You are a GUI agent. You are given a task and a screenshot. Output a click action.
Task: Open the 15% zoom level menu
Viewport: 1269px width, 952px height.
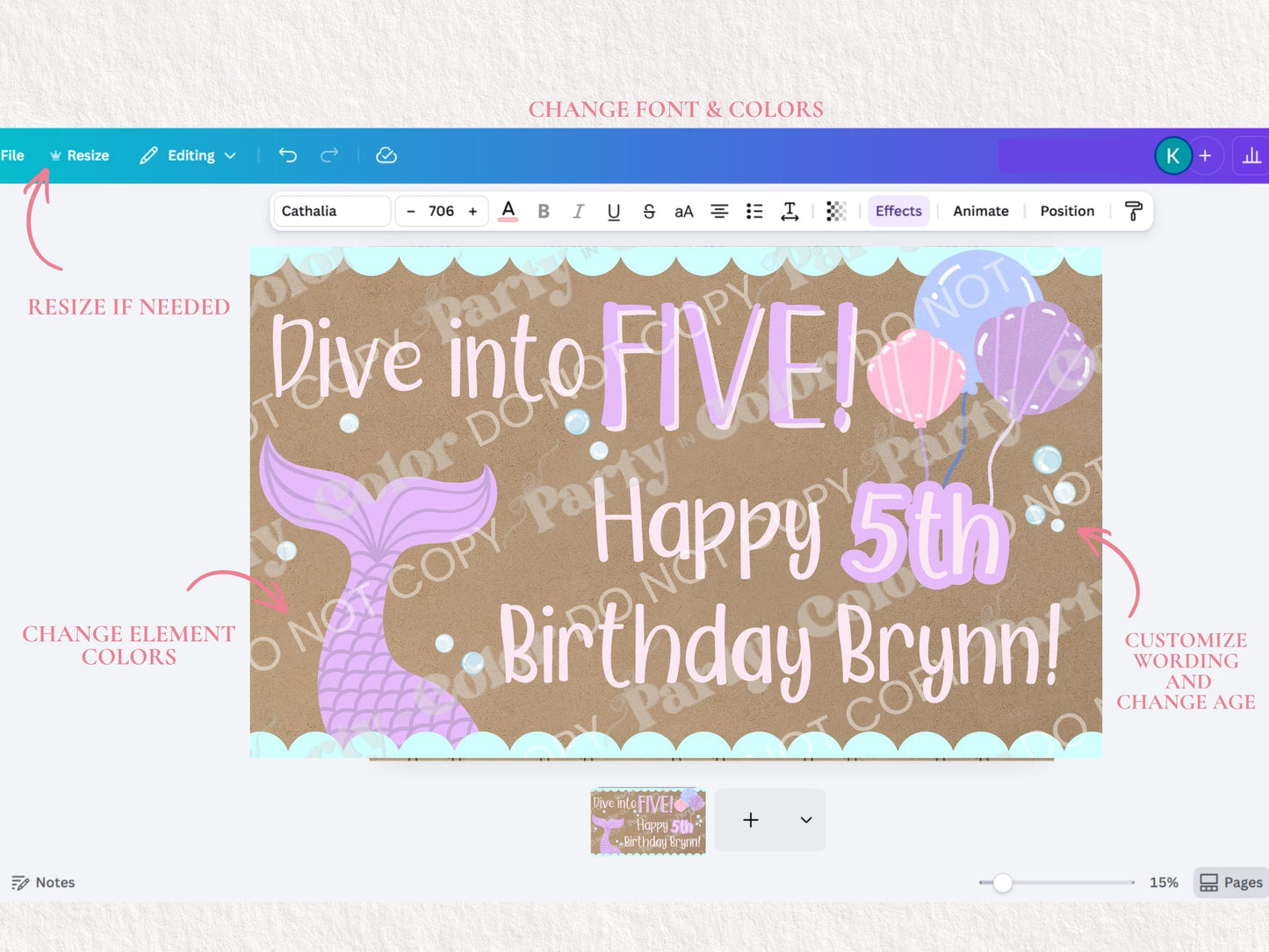(1164, 883)
